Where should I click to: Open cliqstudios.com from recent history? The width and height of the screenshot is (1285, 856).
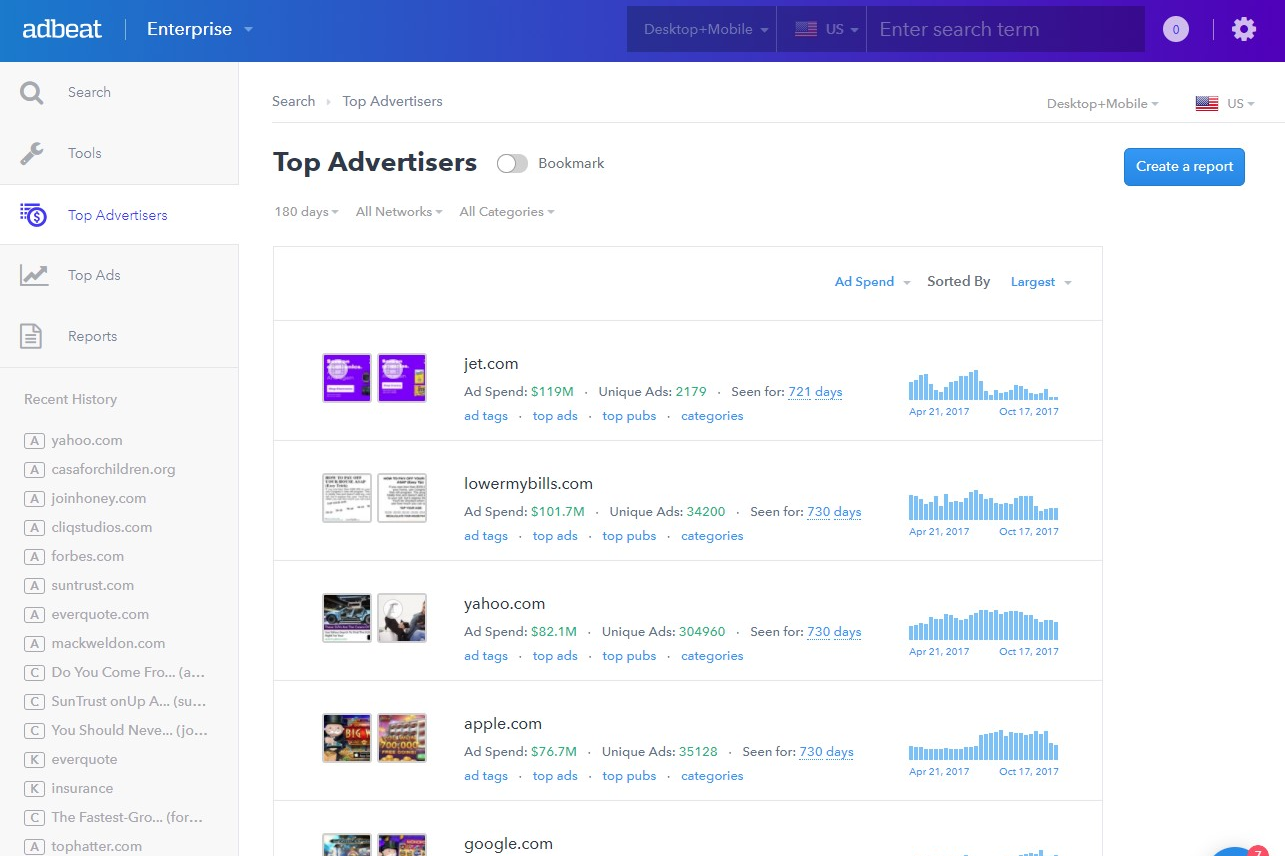pos(102,528)
